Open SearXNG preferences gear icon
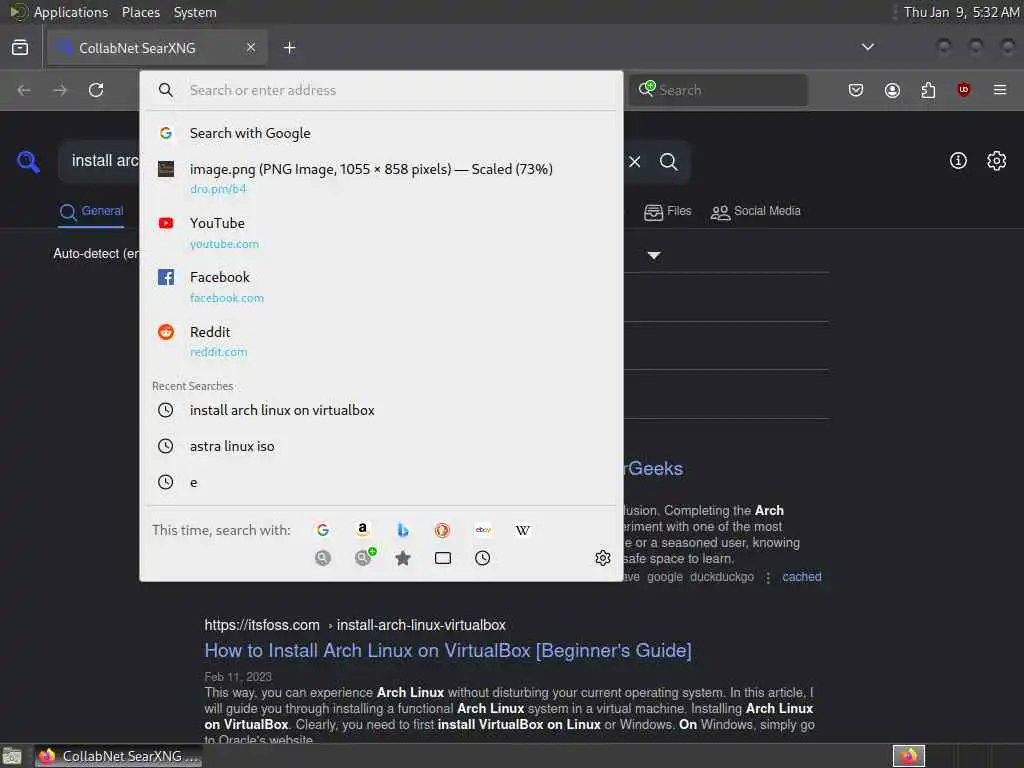 coord(997,161)
